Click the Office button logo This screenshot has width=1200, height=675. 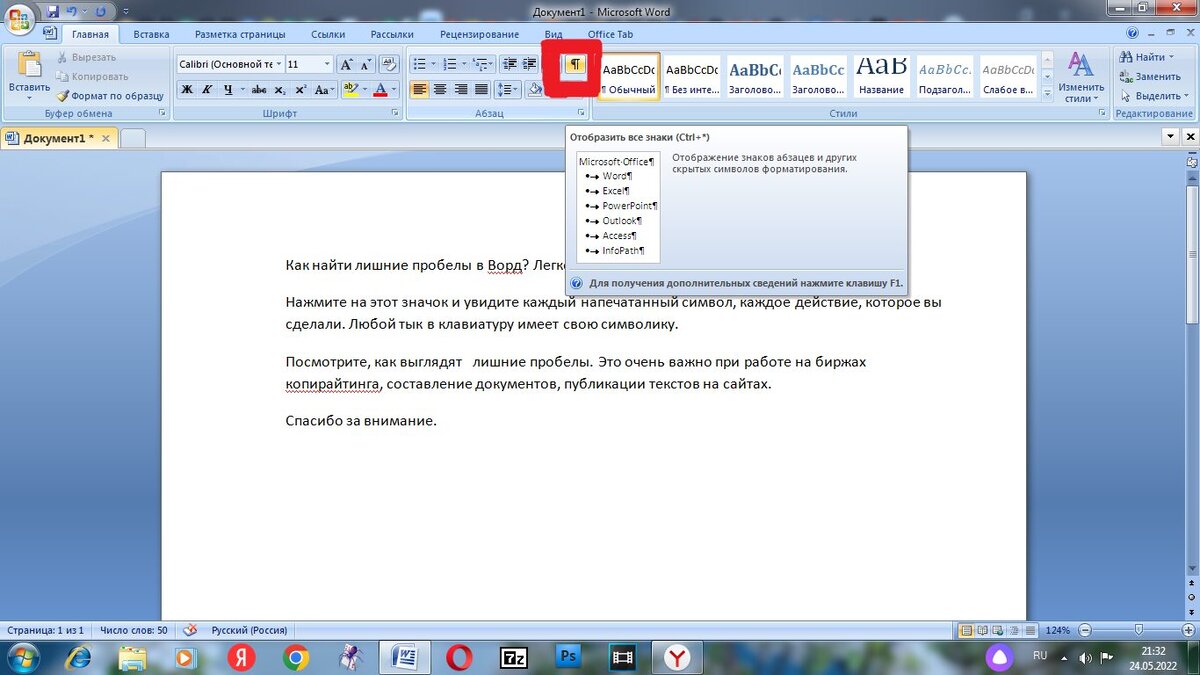click(18, 17)
